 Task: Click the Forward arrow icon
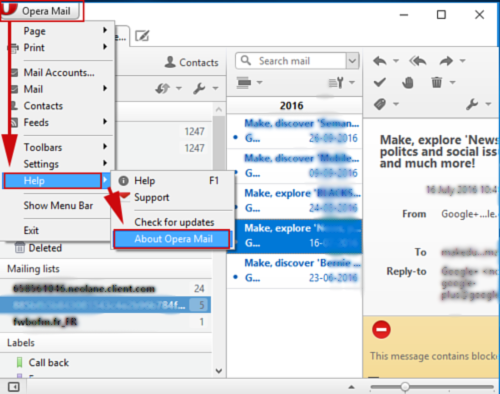[446, 61]
